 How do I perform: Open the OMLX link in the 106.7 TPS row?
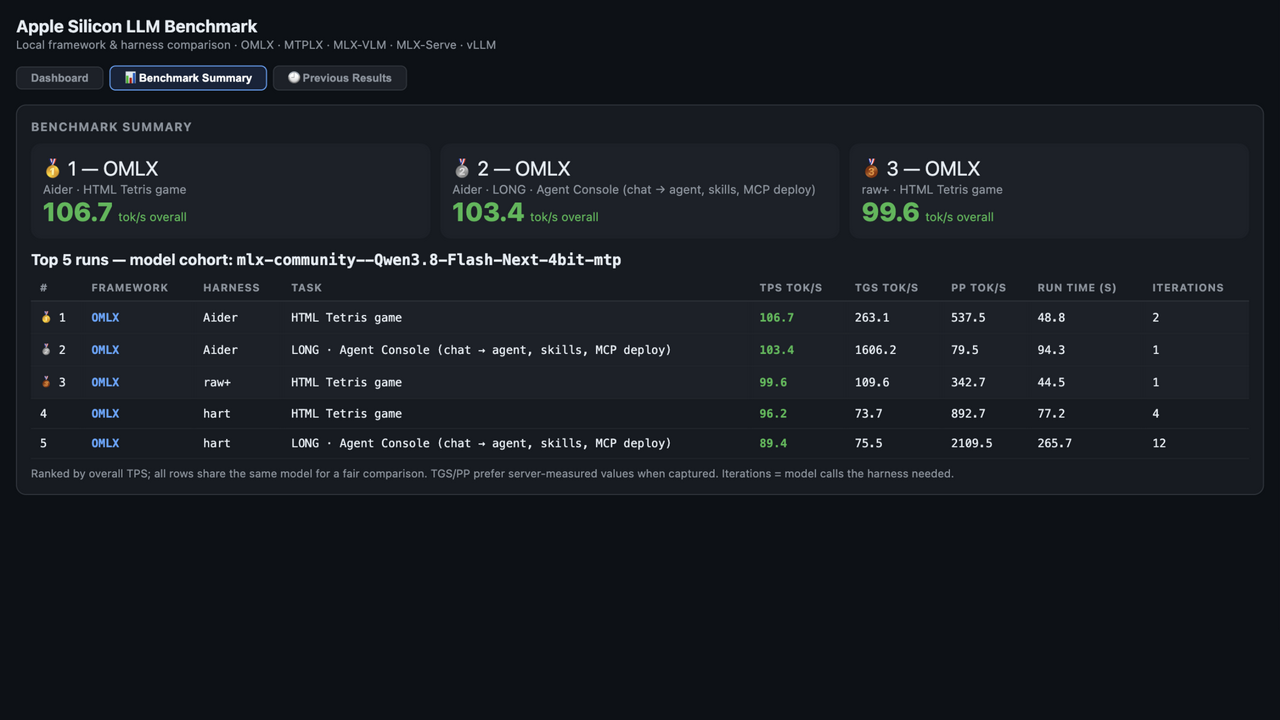pos(105,318)
